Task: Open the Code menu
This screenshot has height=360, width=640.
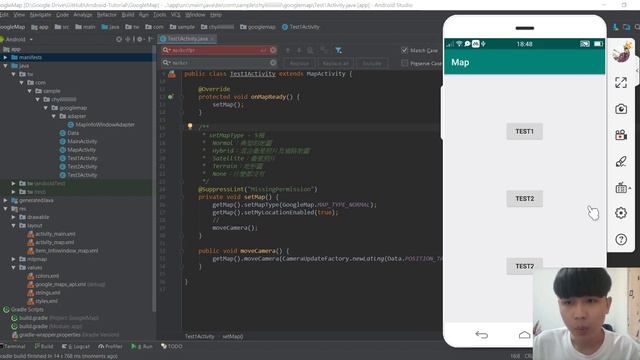Action: pos(62,15)
